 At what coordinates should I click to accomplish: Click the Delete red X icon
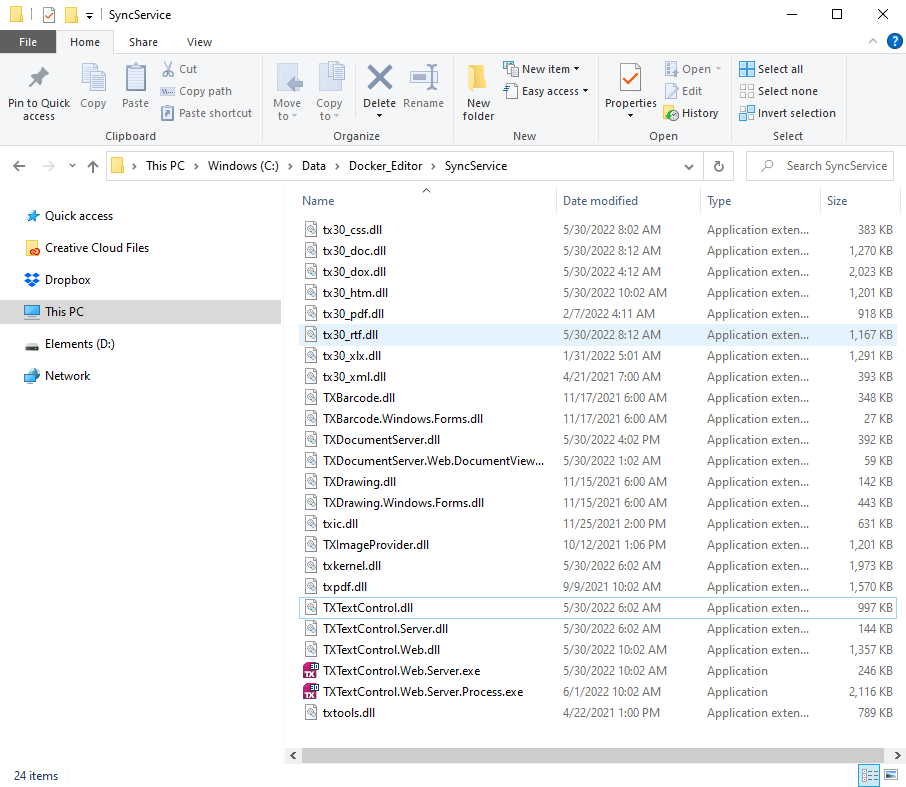point(379,78)
